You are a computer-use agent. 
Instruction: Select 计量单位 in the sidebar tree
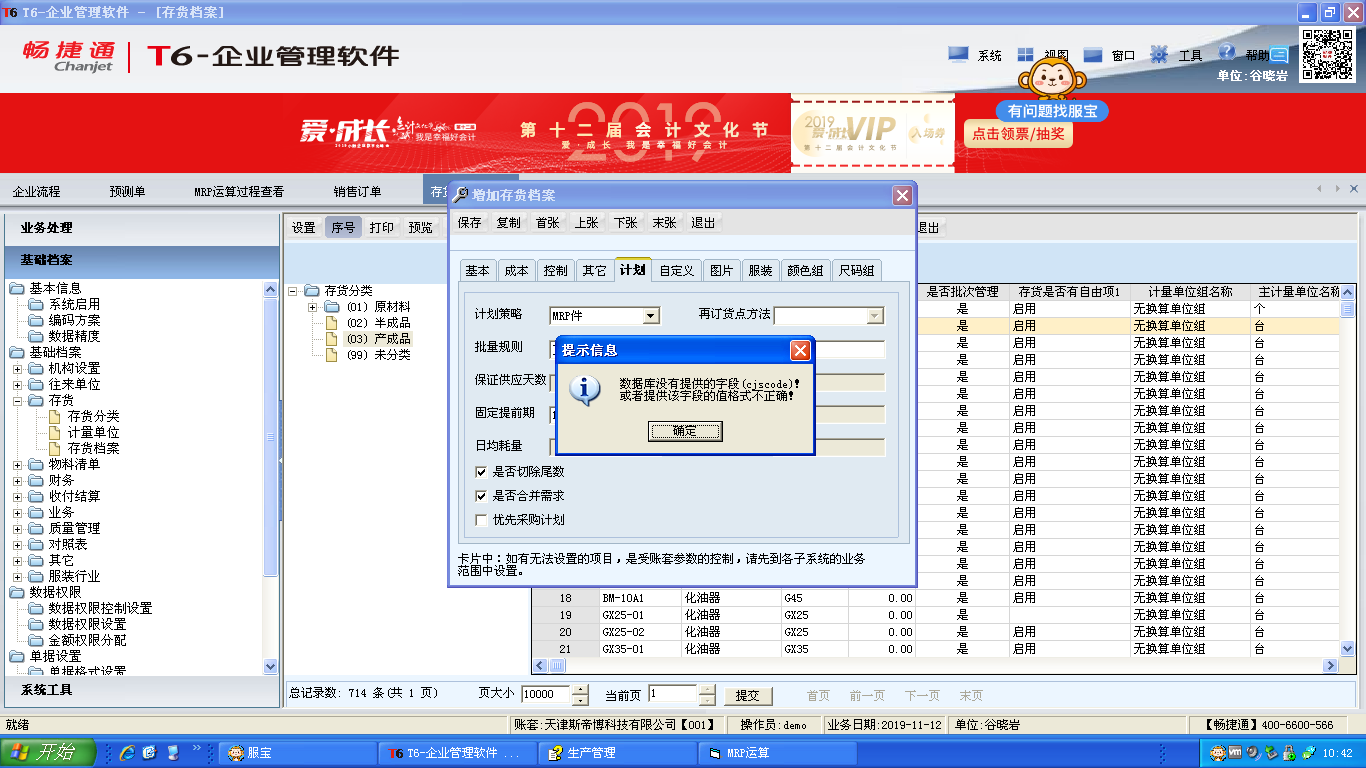tap(93, 433)
